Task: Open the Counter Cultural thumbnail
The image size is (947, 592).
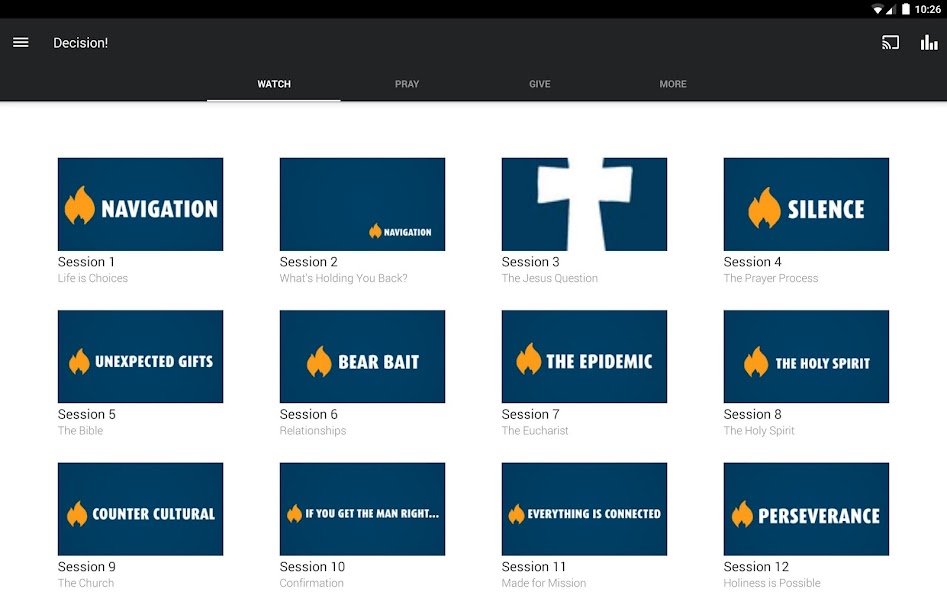Action: (140, 509)
